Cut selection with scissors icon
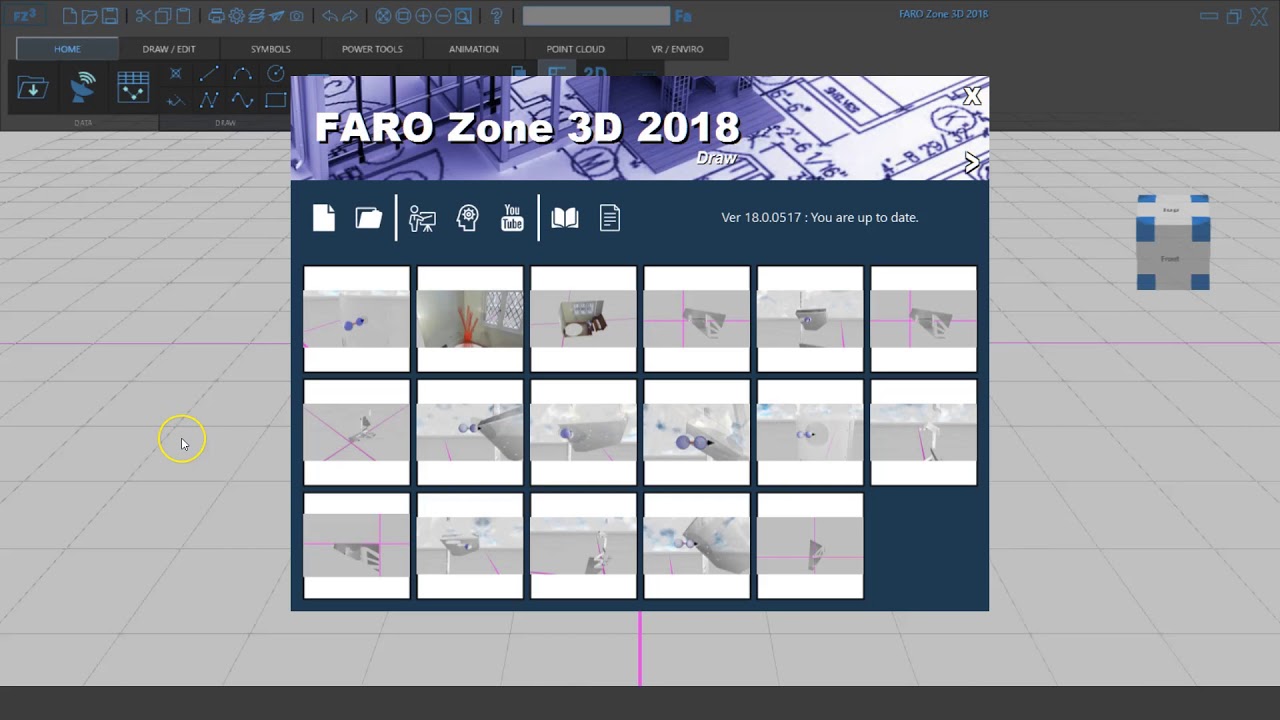Image resolution: width=1280 pixels, height=720 pixels. click(143, 16)
